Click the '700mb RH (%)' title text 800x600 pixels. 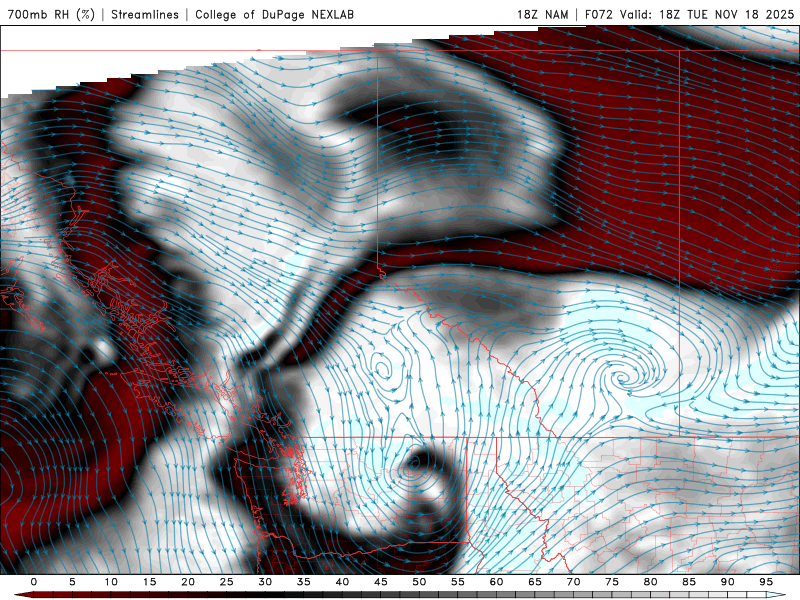click(51, 14)
